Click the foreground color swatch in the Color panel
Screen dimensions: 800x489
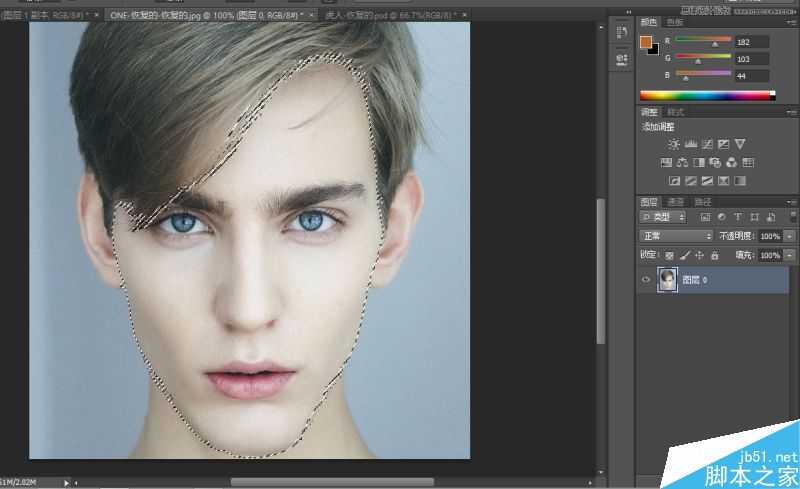point(646,42)
